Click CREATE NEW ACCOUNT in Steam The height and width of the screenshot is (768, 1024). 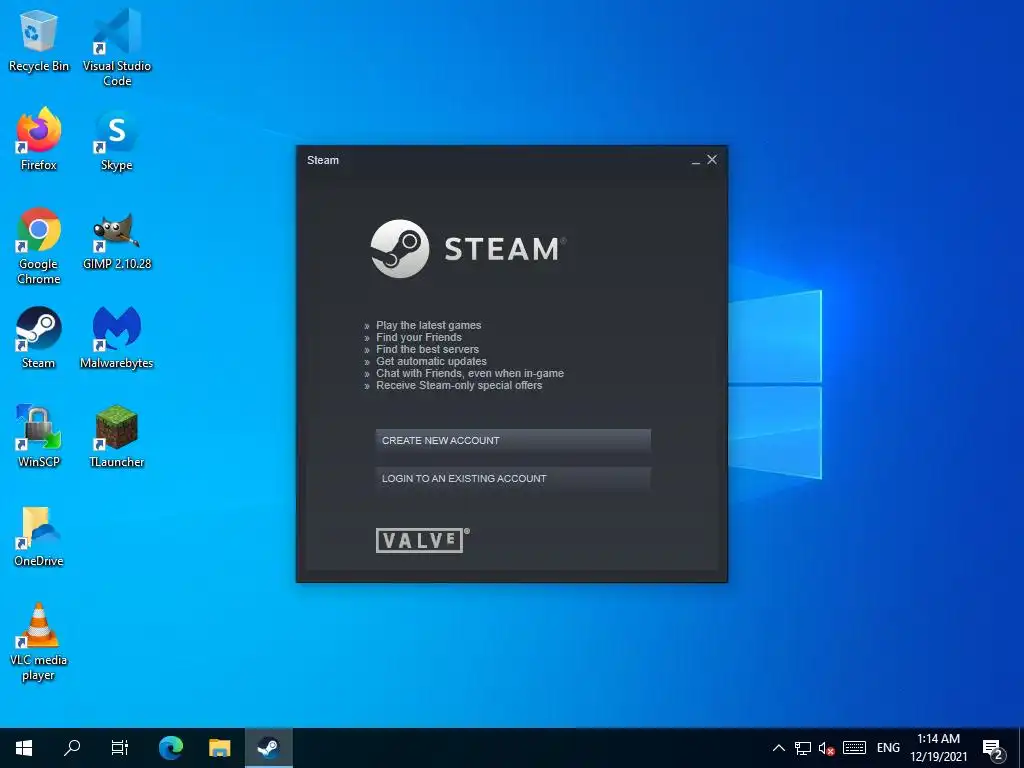(x=513, y=441)
